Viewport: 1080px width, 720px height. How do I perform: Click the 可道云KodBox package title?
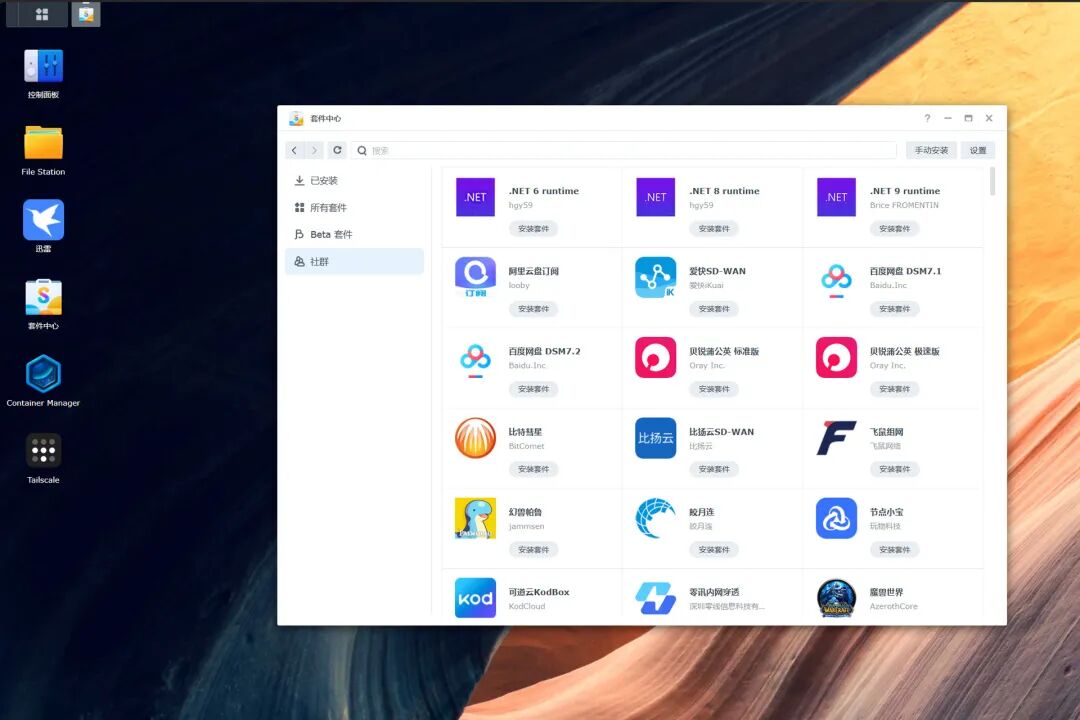point(539,592)
